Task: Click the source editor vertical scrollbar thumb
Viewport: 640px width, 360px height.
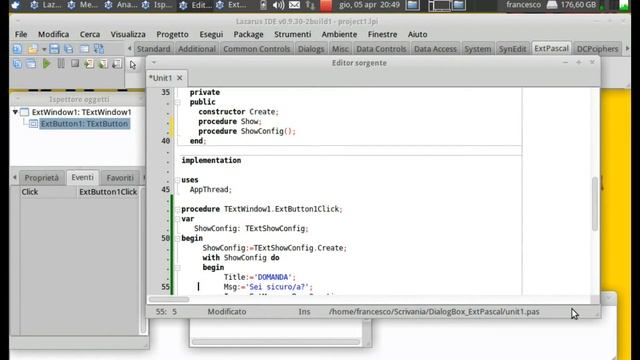Action: click(x=595, y=204)
